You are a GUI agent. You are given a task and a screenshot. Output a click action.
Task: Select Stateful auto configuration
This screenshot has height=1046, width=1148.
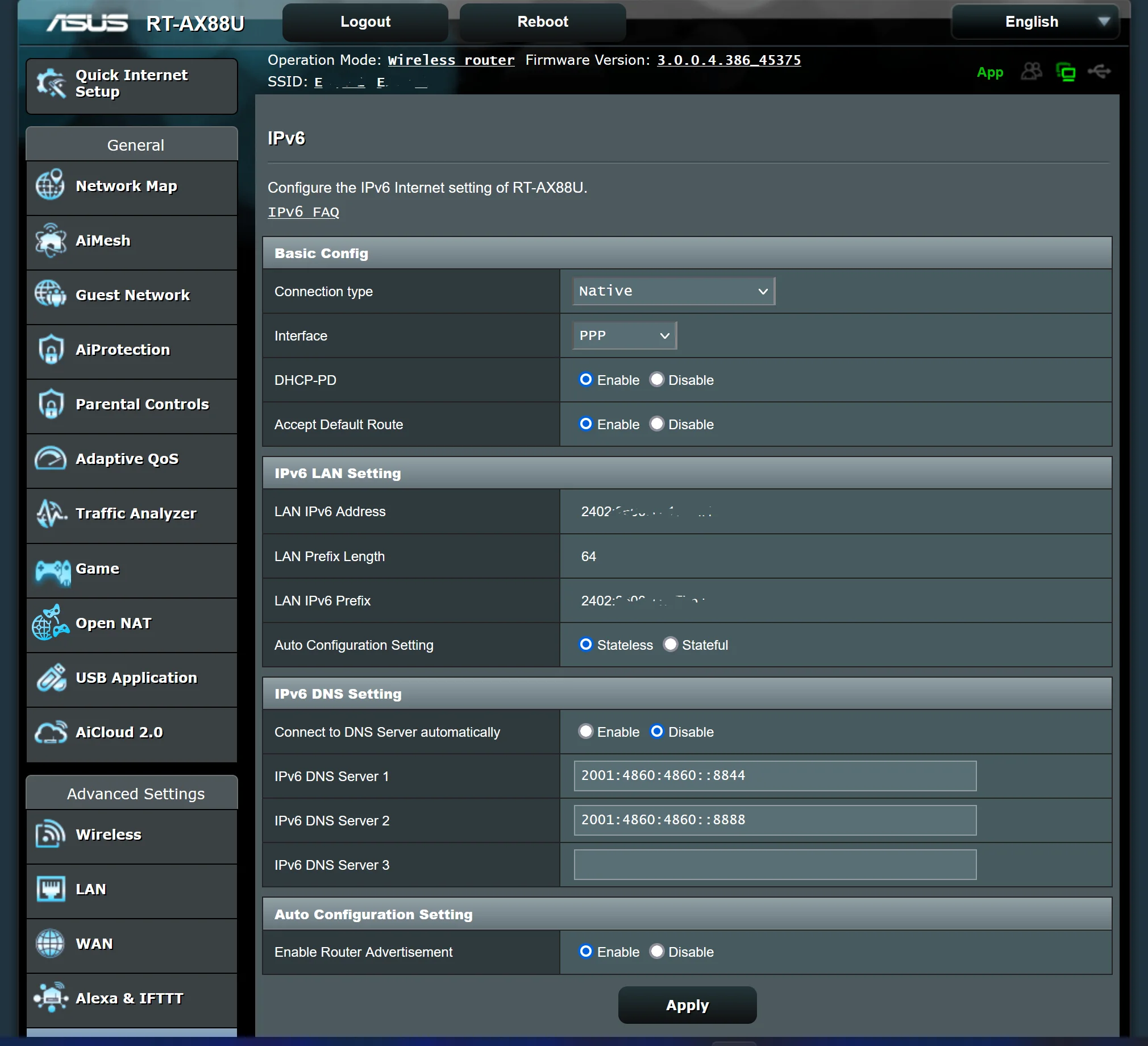pos(670,644)
